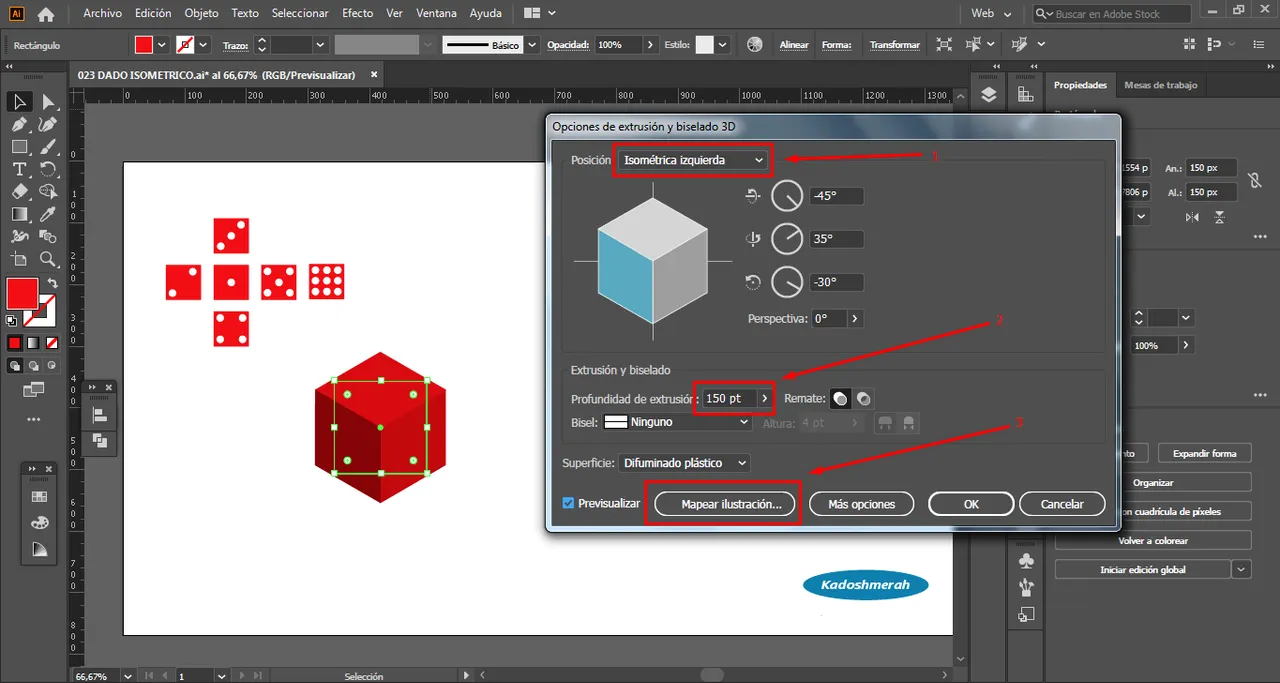Image resolution: width=1280 pixels, height=683 pixels.
Task: Open the Bisel dropdown set to Ninguno
Action: [677, 422]
